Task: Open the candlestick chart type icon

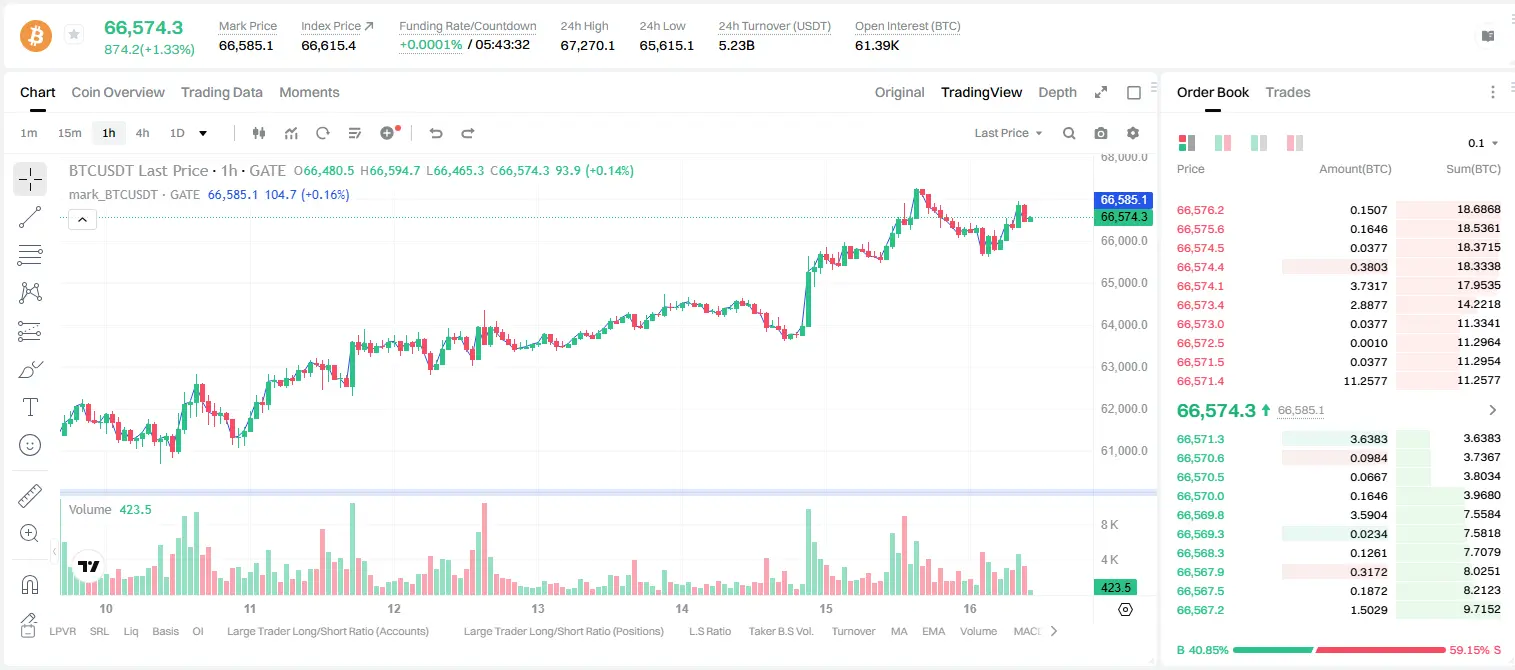Action: click(260, 133)
